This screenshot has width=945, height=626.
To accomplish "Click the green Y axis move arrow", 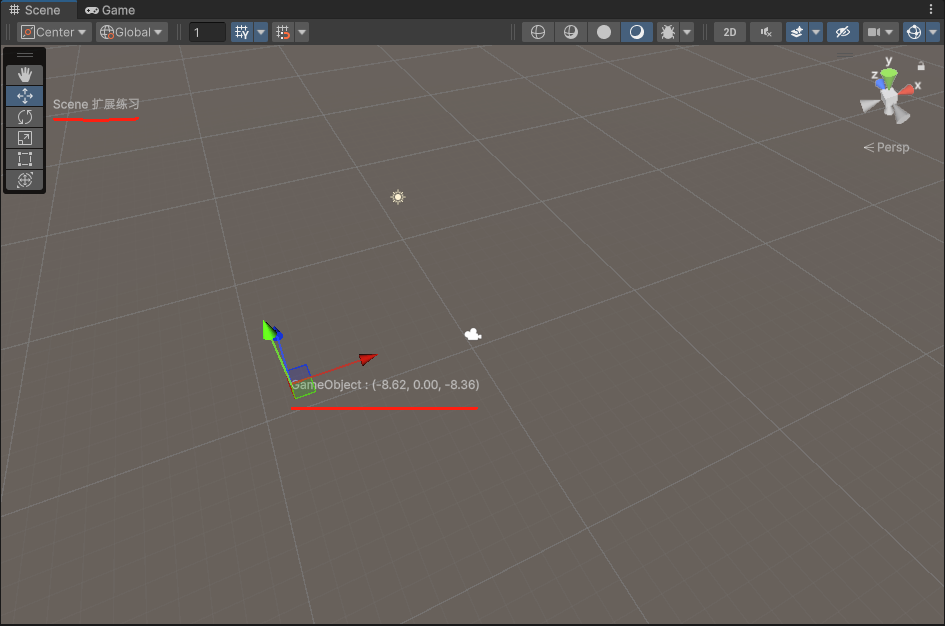I will click(269, 330).
